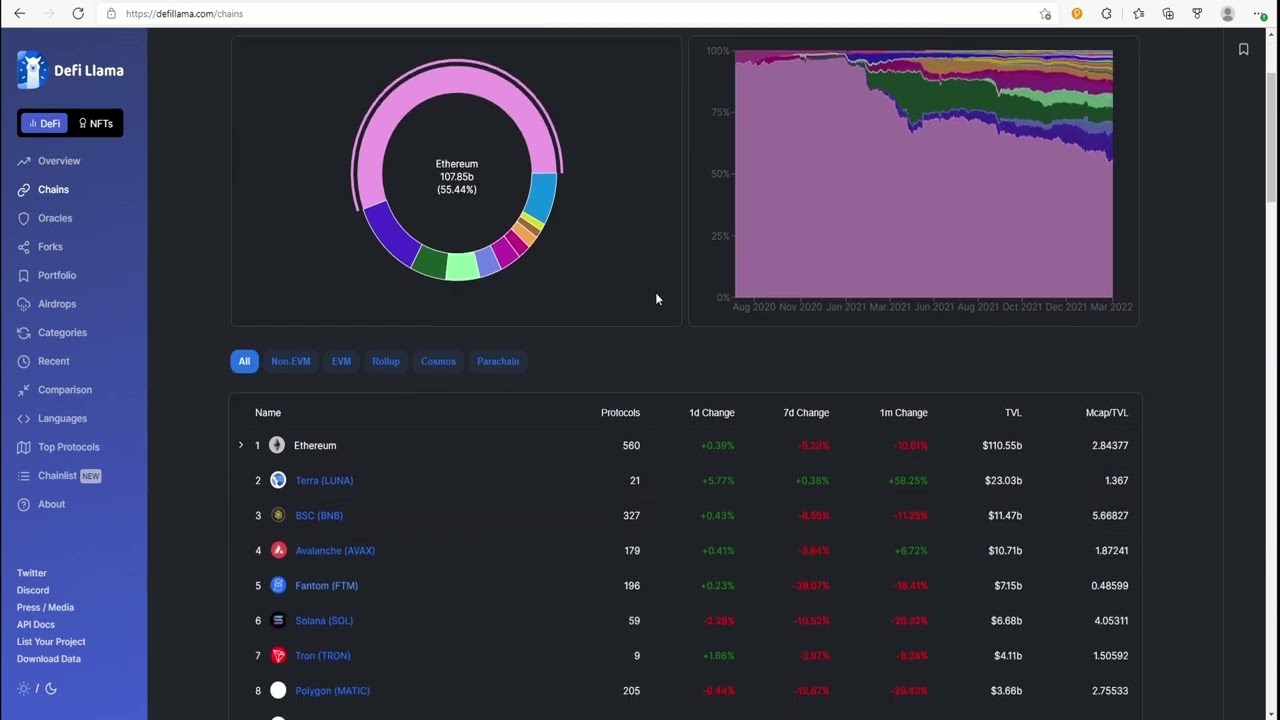Screen dimensions: 1280x720
Task: Sort by the Mcap/TVL column header
Action: pyautogui.click(x=1107, y=412)
